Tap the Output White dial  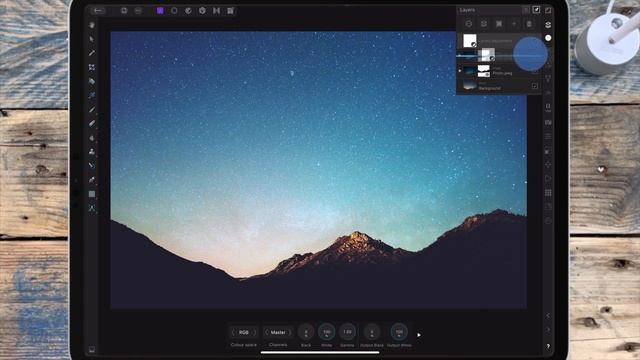(399, 333)
